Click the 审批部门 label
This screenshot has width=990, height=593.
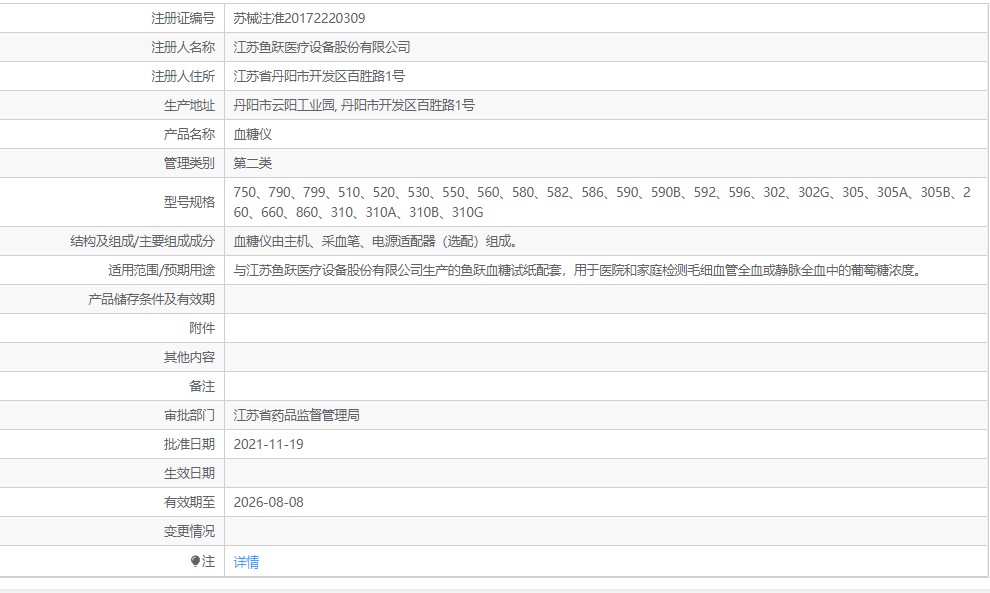(189, 416)
